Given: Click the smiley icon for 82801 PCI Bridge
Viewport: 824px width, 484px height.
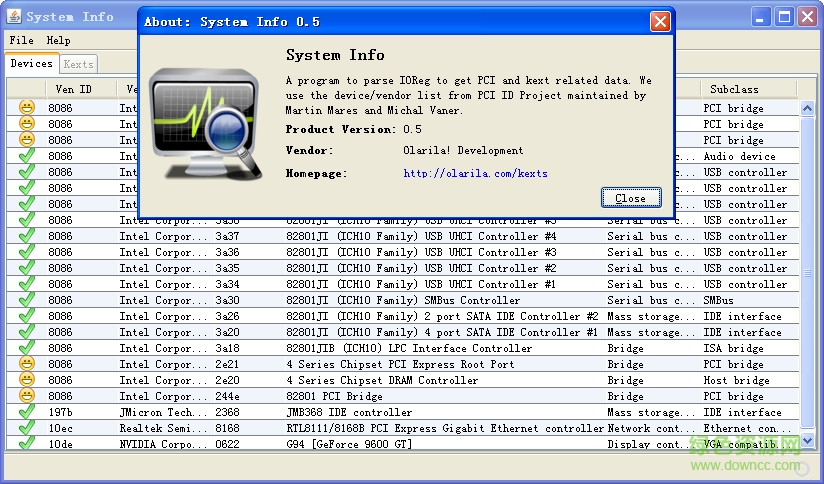Looking at the screenshot, I should pyautogui.click(x=26, y=395).
